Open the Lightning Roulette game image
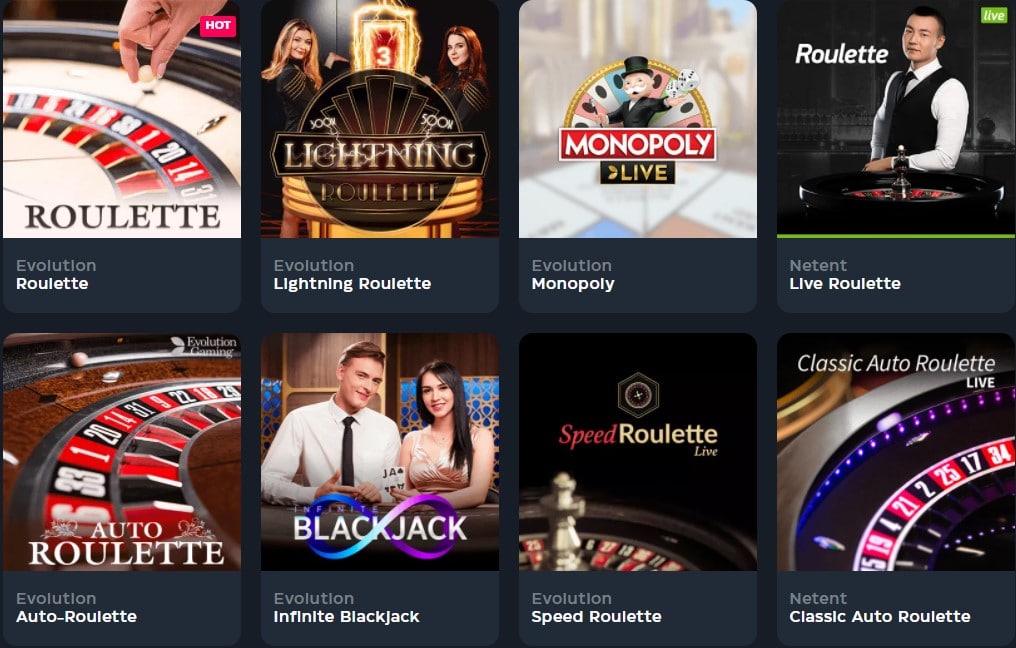 [380, 119]
